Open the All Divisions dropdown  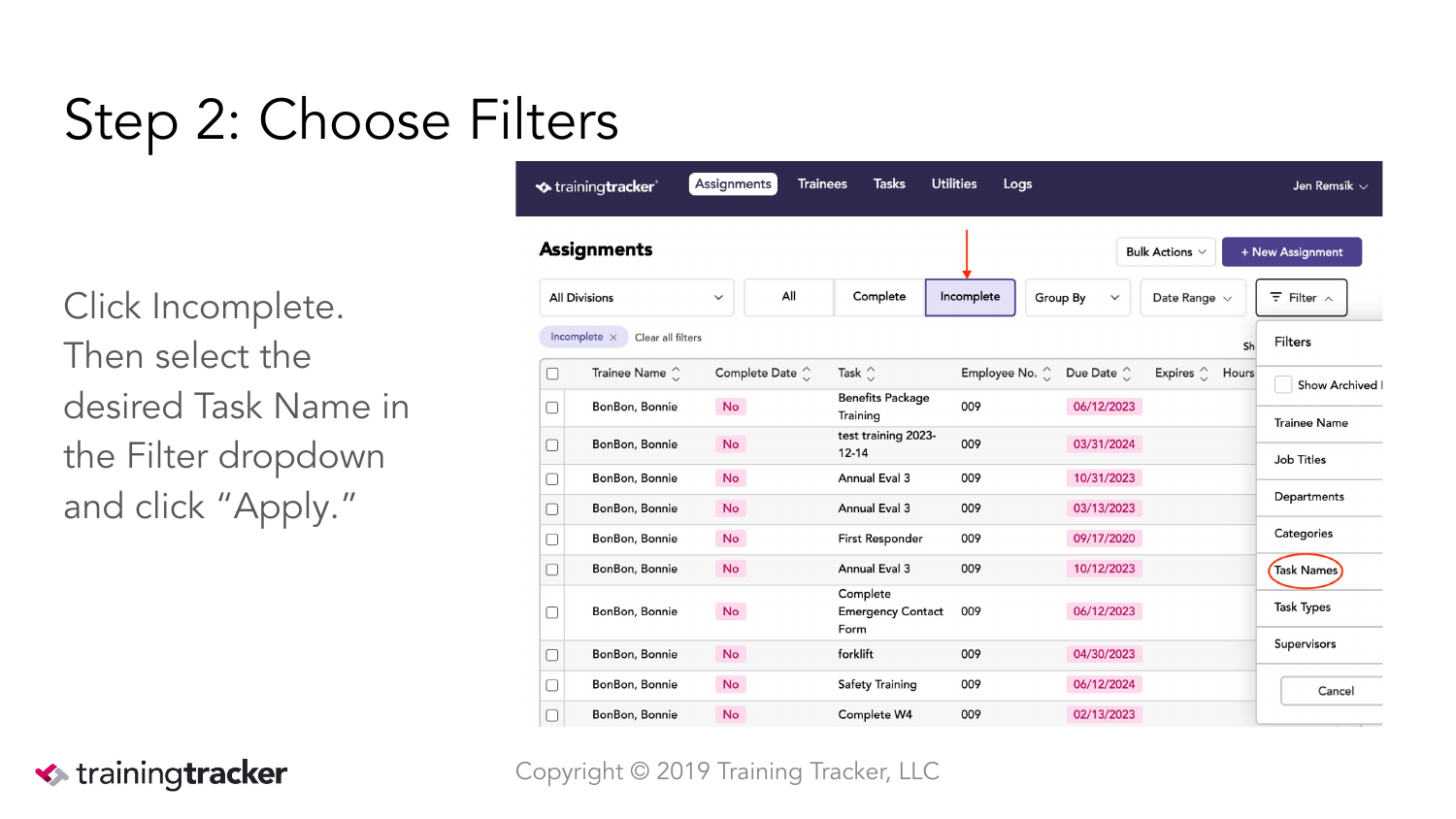pos(637,298)
